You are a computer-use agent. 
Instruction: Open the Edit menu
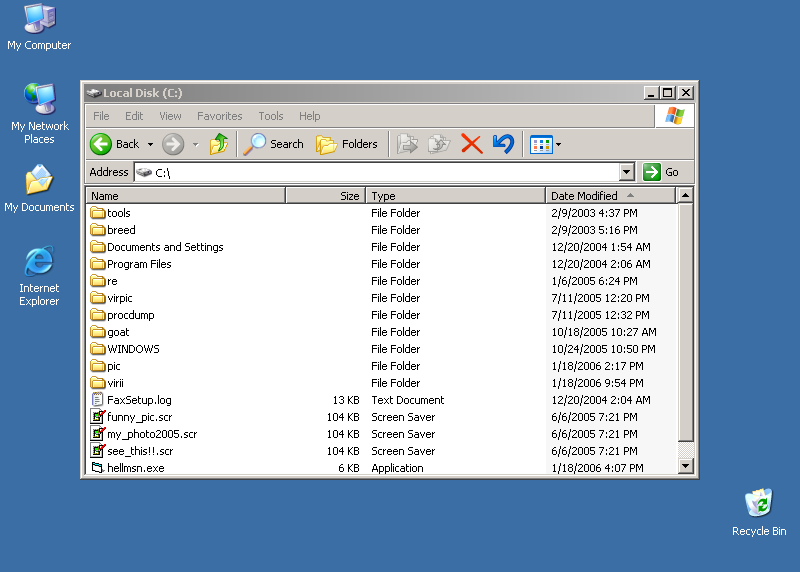(x=134, y=116)
